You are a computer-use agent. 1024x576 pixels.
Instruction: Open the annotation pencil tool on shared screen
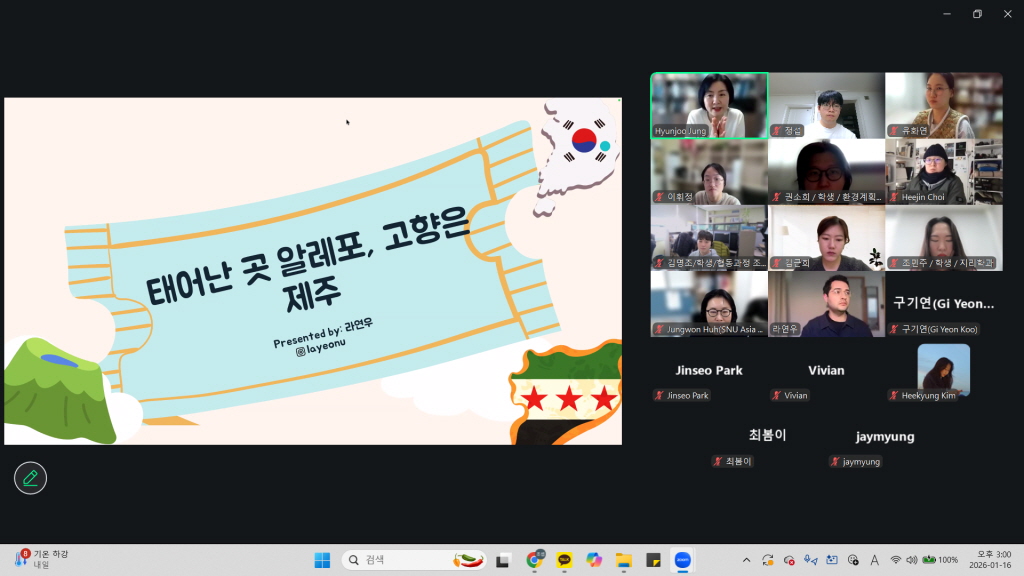click(30, 478)
